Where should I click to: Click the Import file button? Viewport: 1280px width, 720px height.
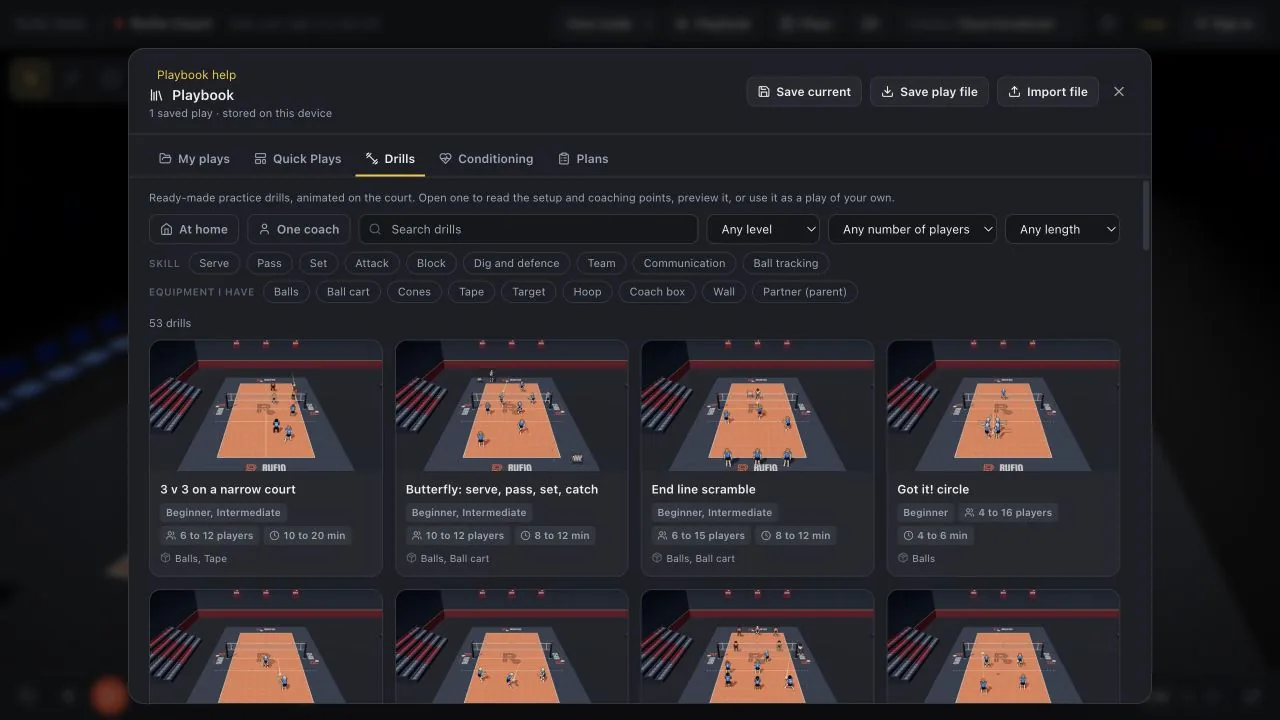click(1048, 92)
